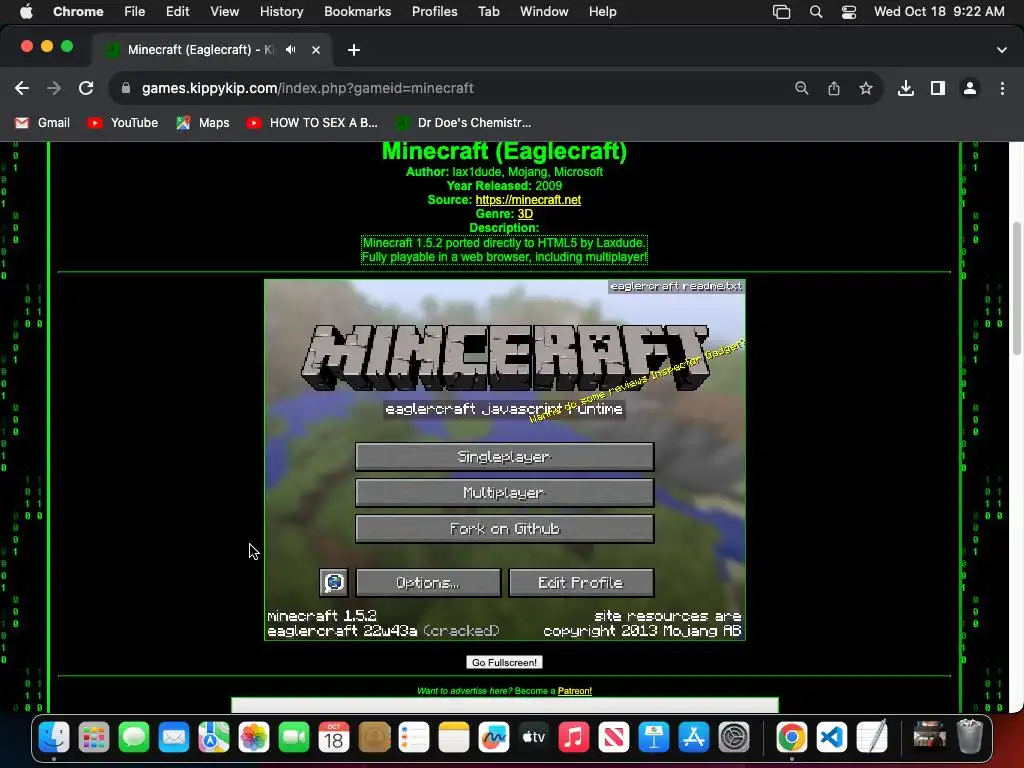Open macOS Control Center in menu bar
This screenshot has width=1024, height=768.
[x=849, y=12]
